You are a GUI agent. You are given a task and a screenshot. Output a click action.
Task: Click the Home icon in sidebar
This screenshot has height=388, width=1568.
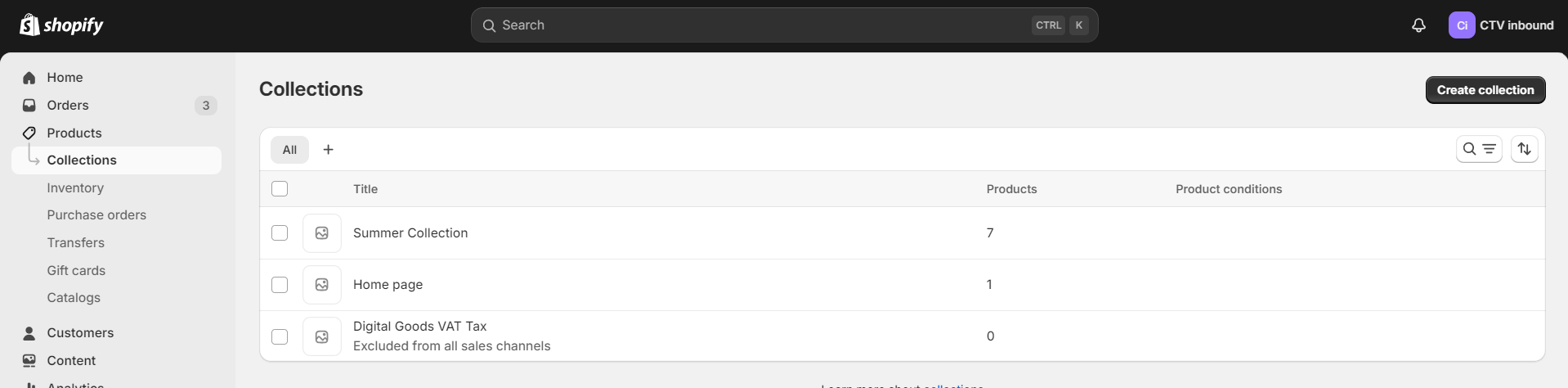(x=29, y=78)
